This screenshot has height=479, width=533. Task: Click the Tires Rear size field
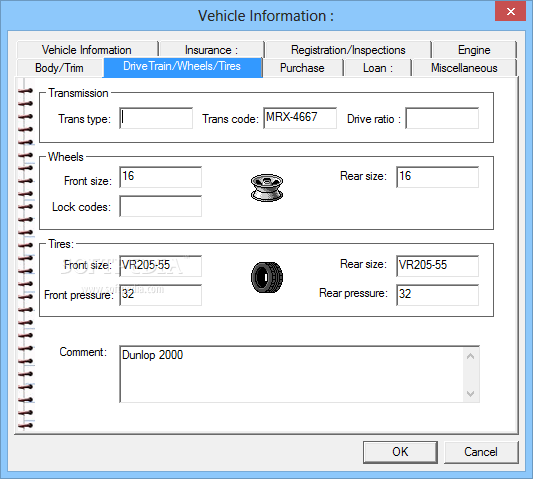[x=437, y=266]
